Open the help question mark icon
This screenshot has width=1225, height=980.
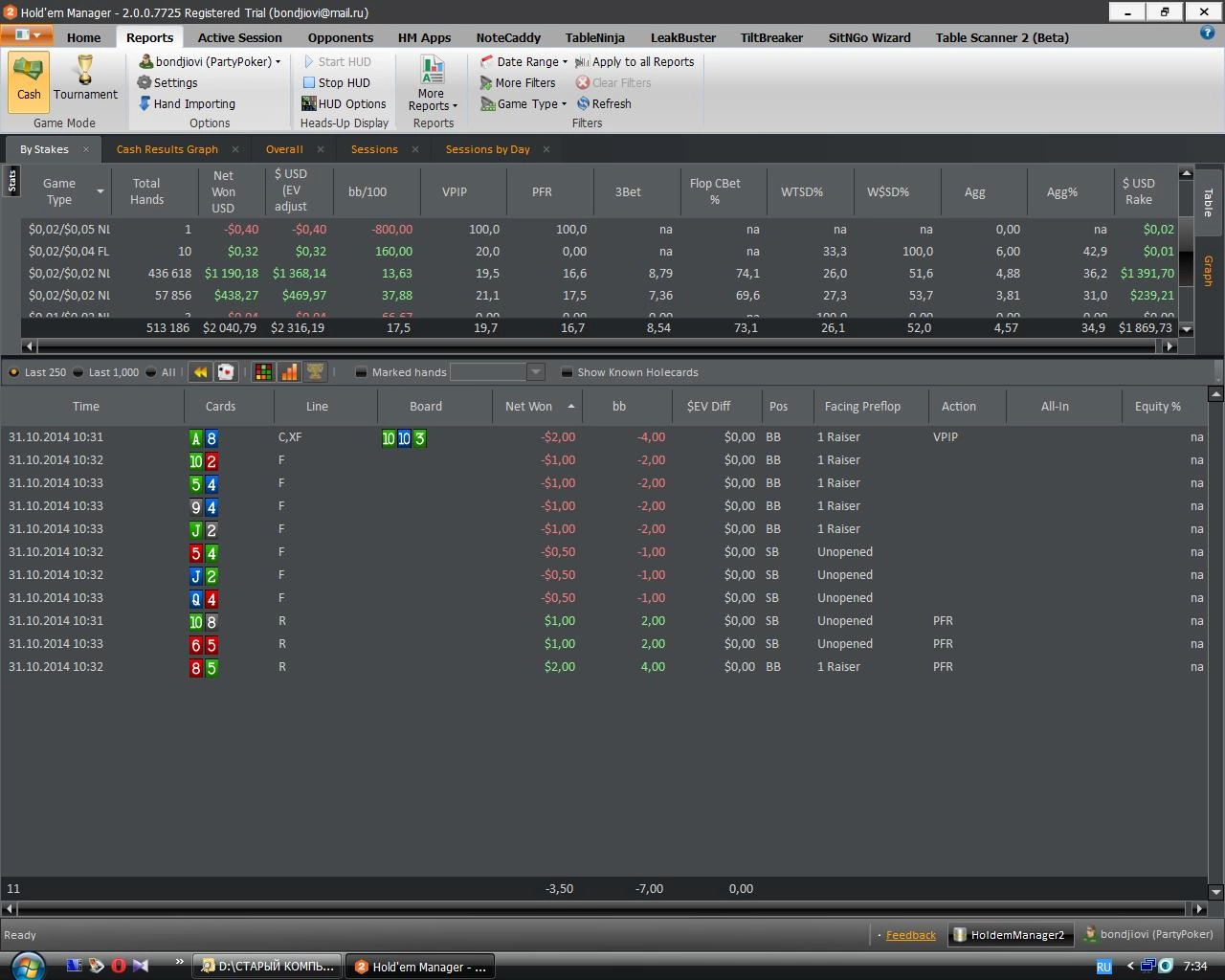1207,33
